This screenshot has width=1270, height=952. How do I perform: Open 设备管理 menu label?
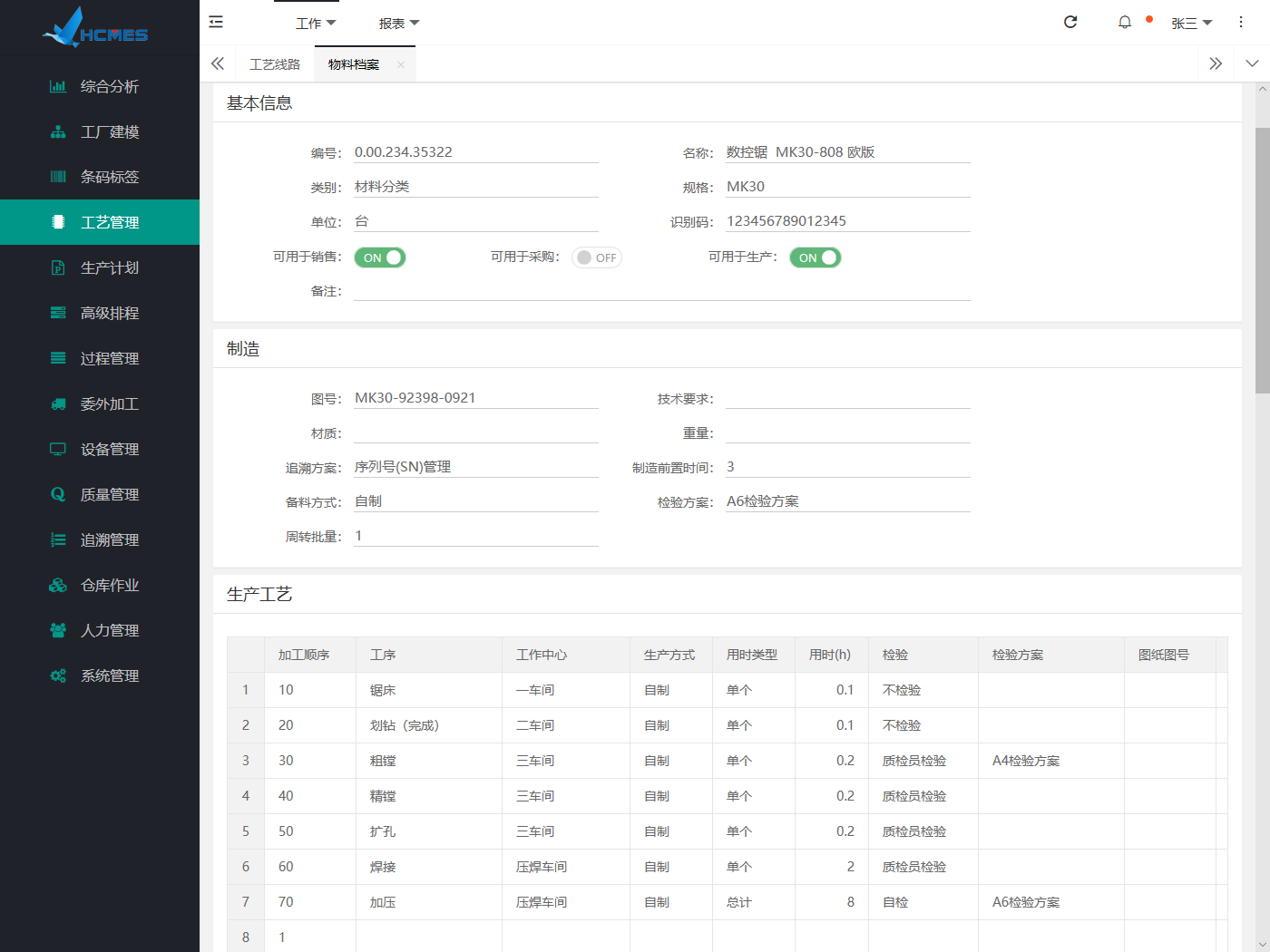(x=110, y=449)
